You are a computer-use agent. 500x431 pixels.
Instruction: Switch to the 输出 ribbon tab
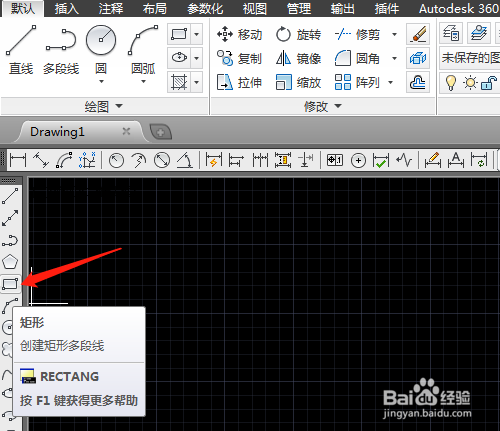click(343, 8)
